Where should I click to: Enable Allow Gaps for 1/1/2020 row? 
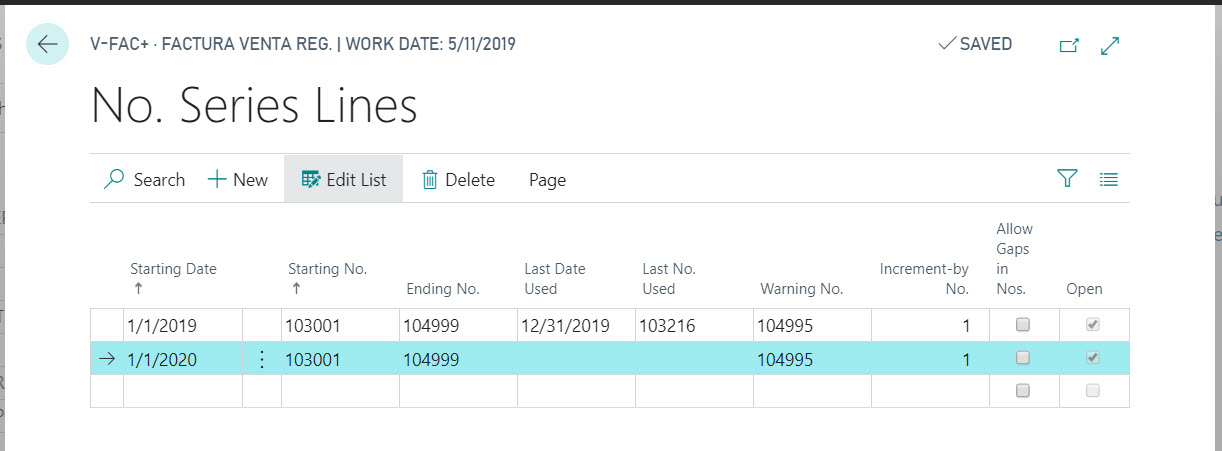[1022, 358]
